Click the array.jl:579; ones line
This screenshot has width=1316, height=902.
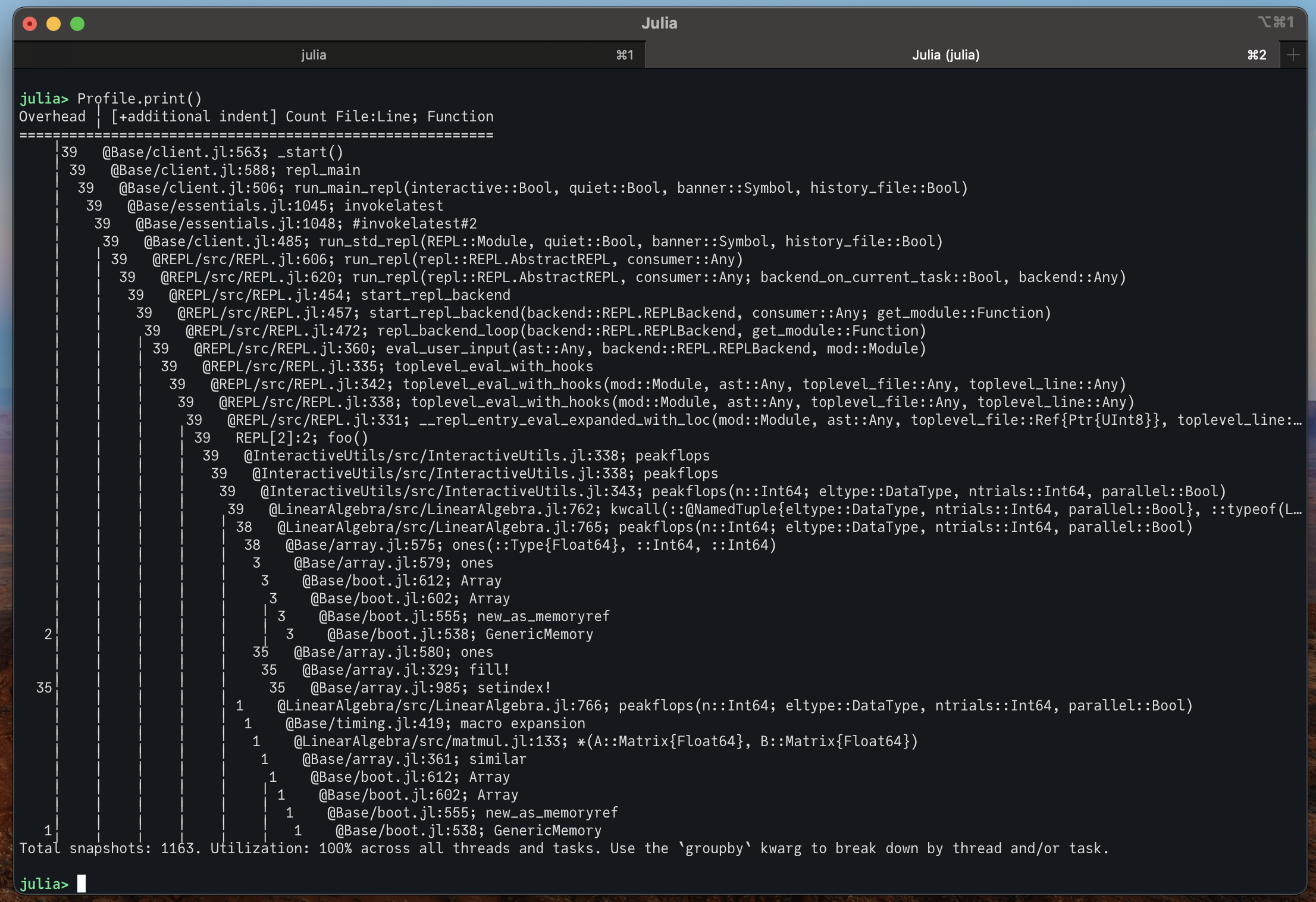[373, 563]
